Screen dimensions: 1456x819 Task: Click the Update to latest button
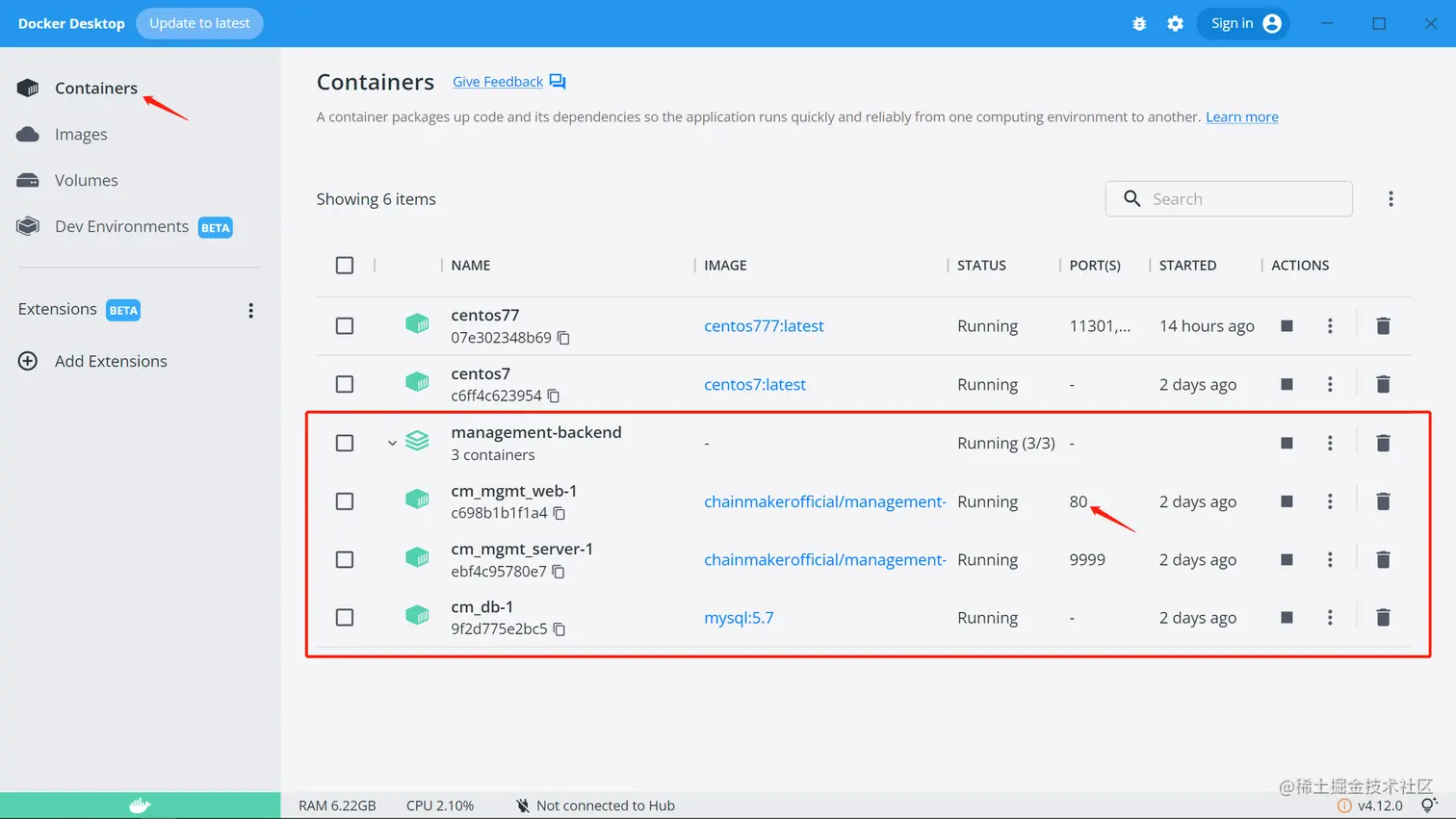tap(199, 23)
